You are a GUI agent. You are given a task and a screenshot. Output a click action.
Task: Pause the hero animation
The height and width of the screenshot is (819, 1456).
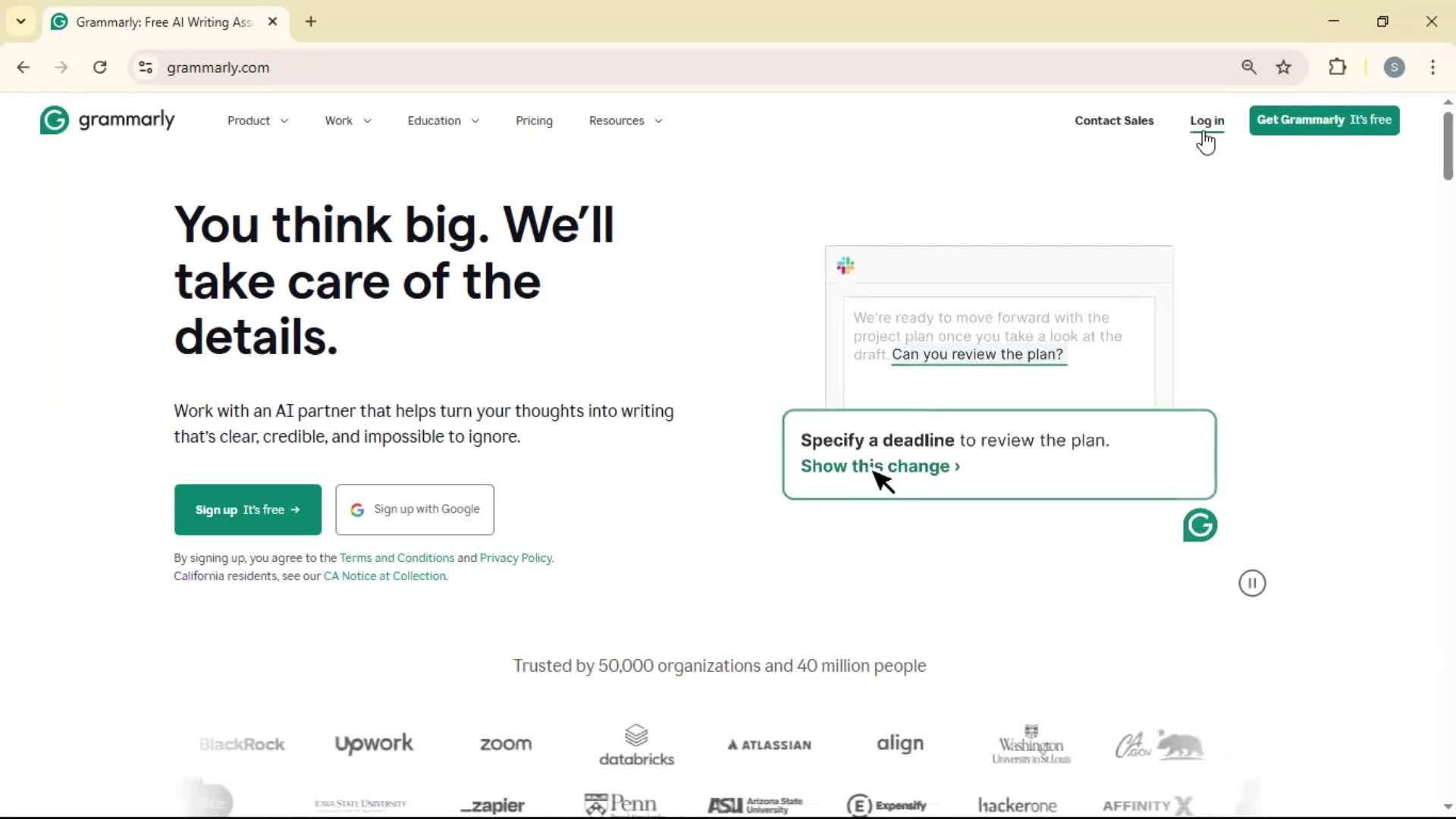[1252, 583]
